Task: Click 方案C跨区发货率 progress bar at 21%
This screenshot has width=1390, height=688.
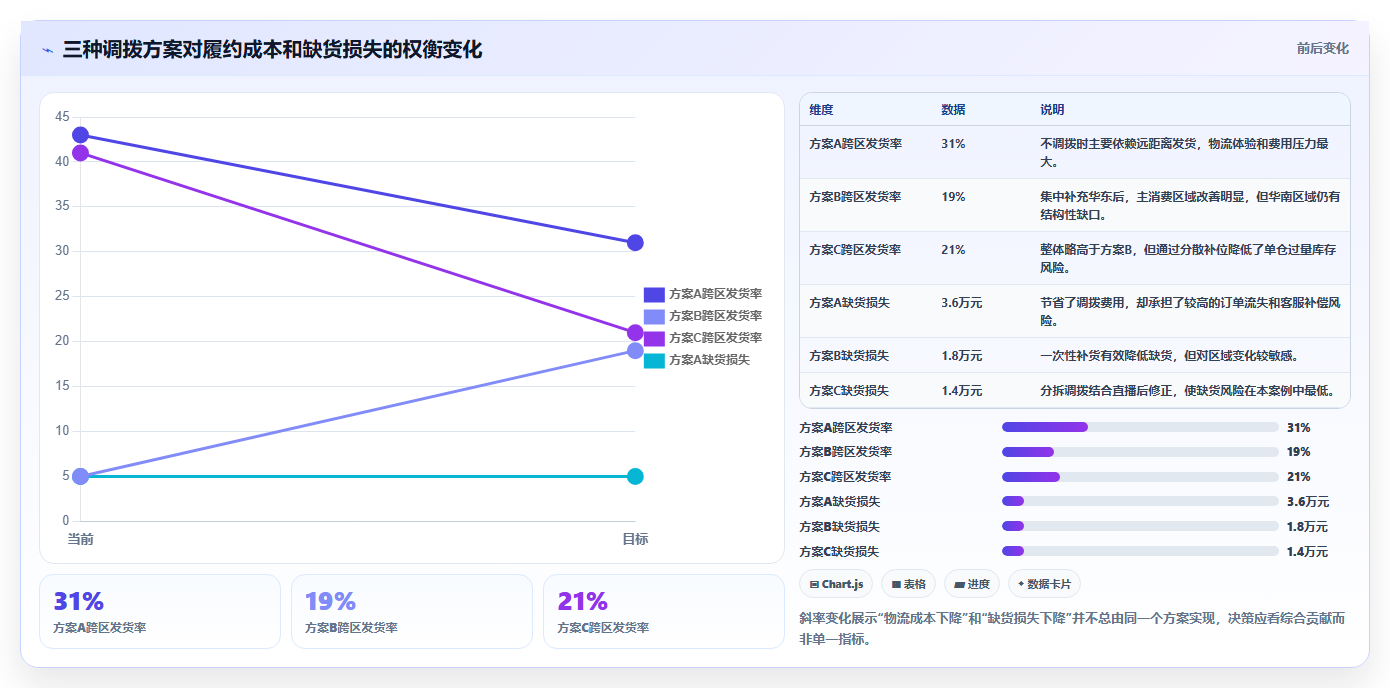Action: coord(1140,477)
